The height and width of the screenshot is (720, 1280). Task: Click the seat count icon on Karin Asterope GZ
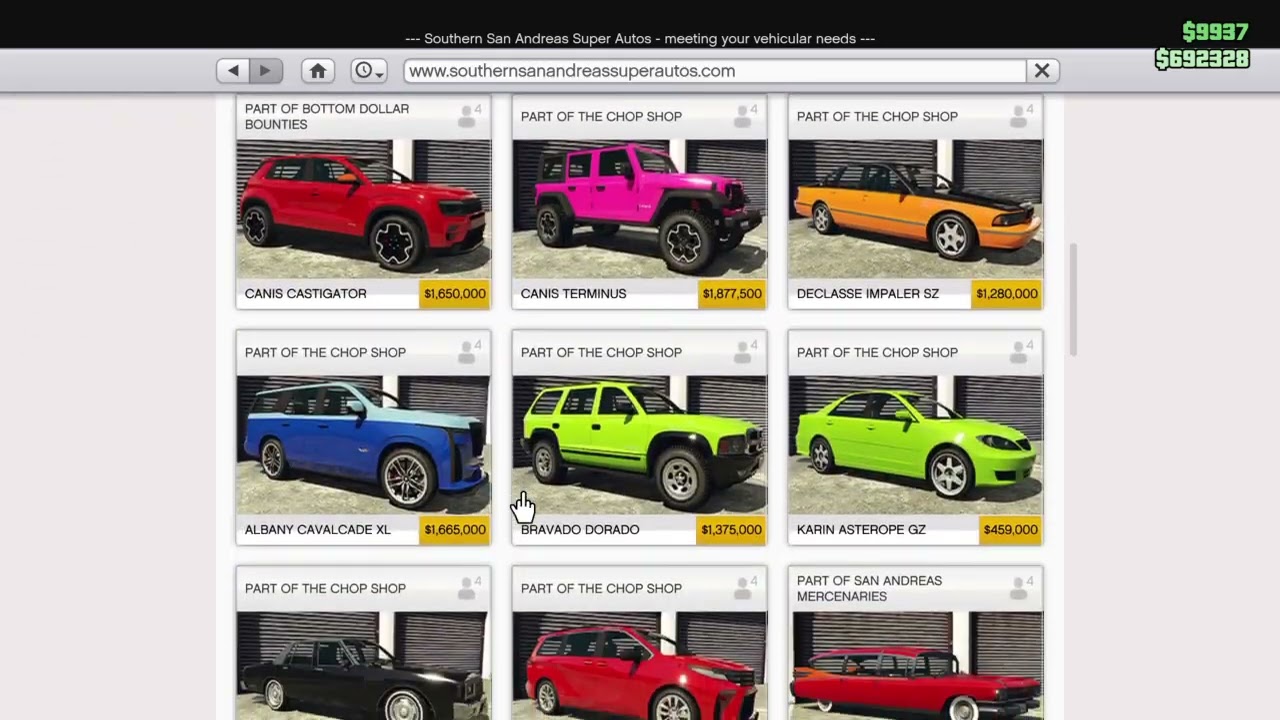coord(1021,352)
